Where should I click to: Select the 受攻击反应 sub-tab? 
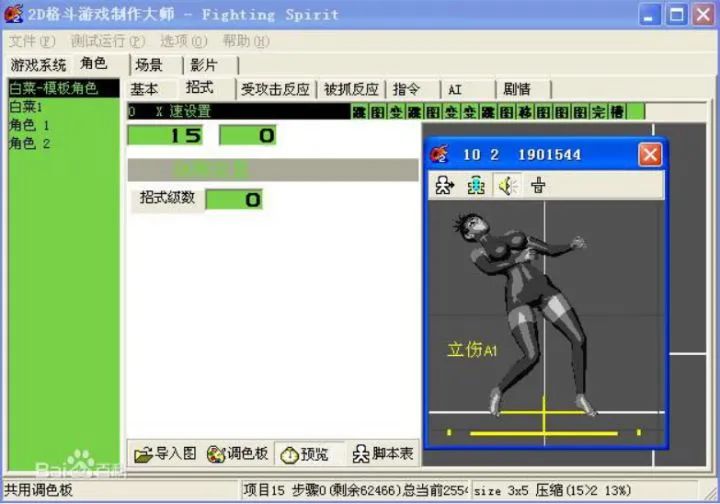pyautogui.click(x=276, y=89)
